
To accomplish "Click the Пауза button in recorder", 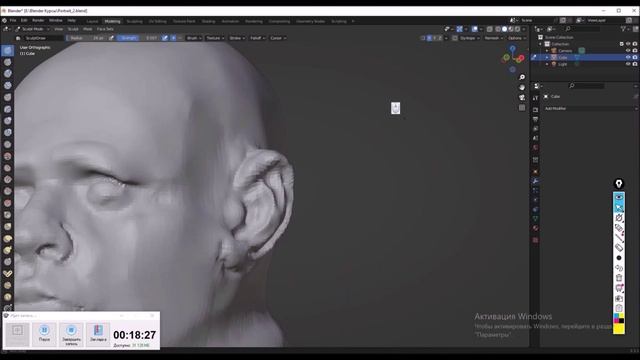I will 44,334.
